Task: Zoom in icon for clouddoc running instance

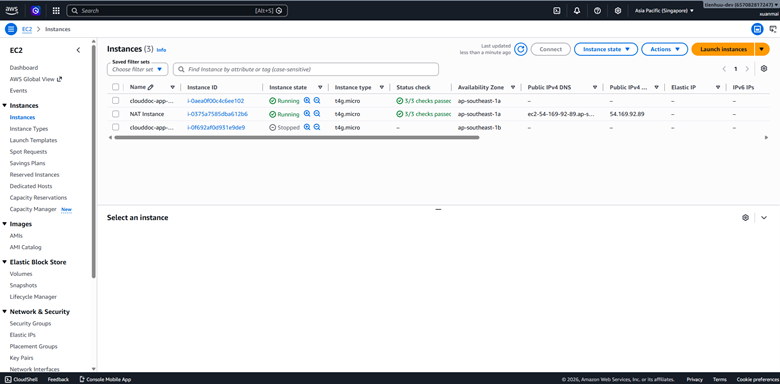Action: [x=307, y=100]
